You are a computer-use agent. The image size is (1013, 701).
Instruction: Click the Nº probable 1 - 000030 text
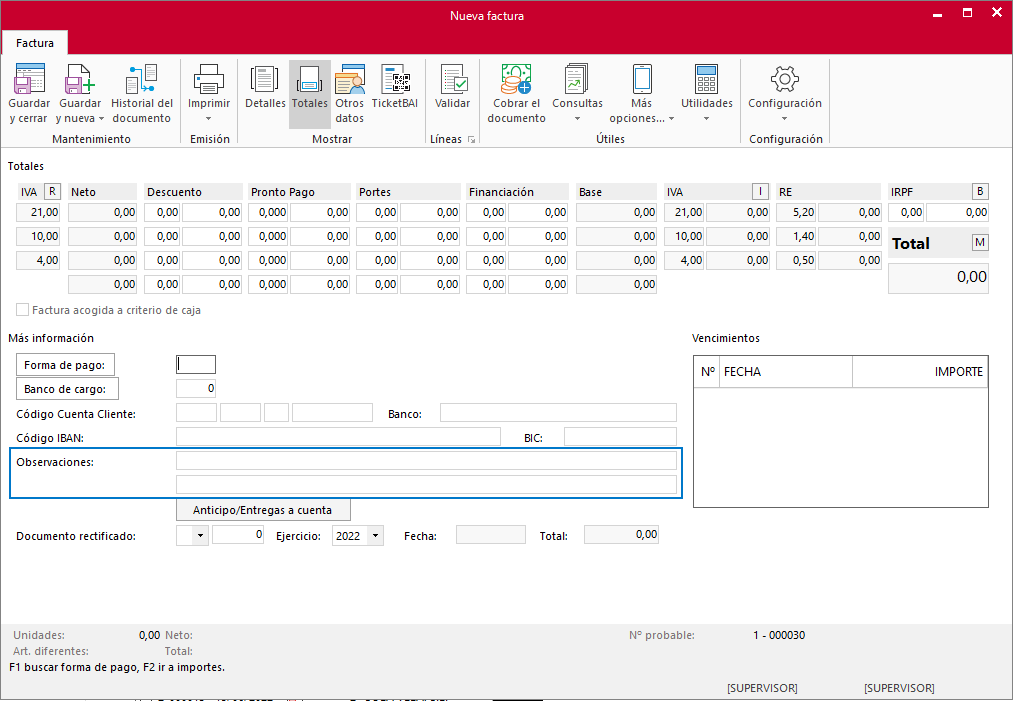coord(779,635)
